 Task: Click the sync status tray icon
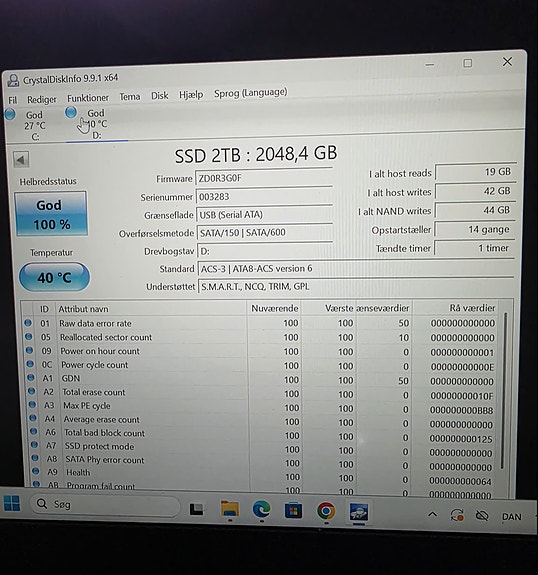click(457, 515)
